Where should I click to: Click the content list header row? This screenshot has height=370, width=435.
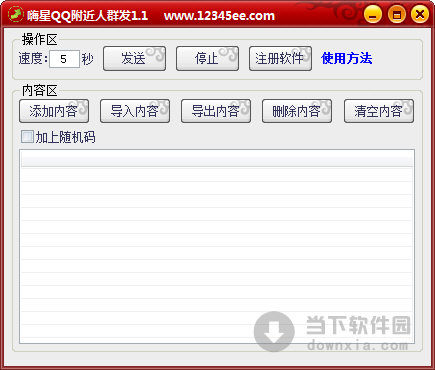pos(217,158)
